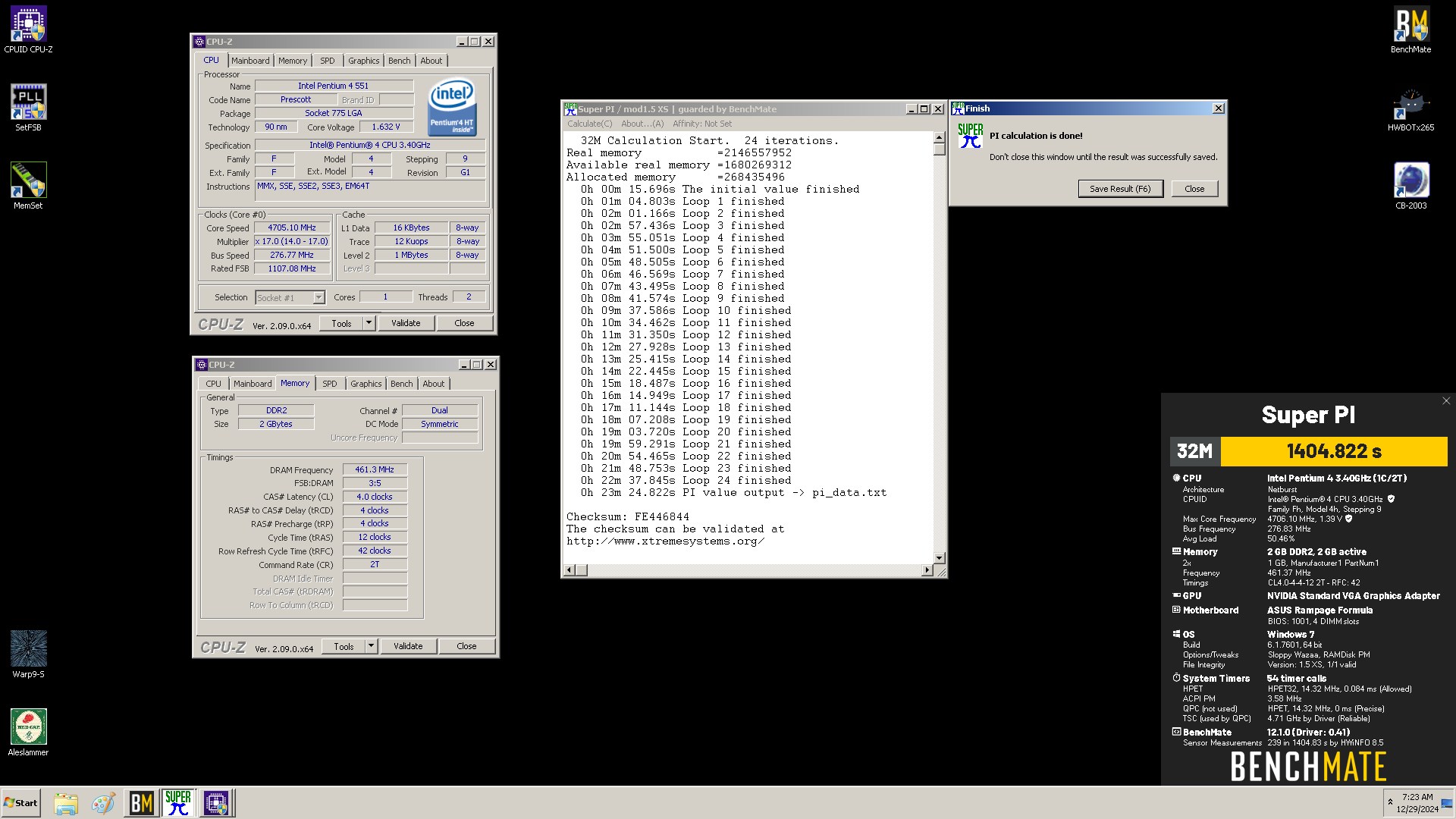Screen dimensions: 1456x819
Task: Open Mainboard tab in bottom CPU-Z window
Action: 253,384
